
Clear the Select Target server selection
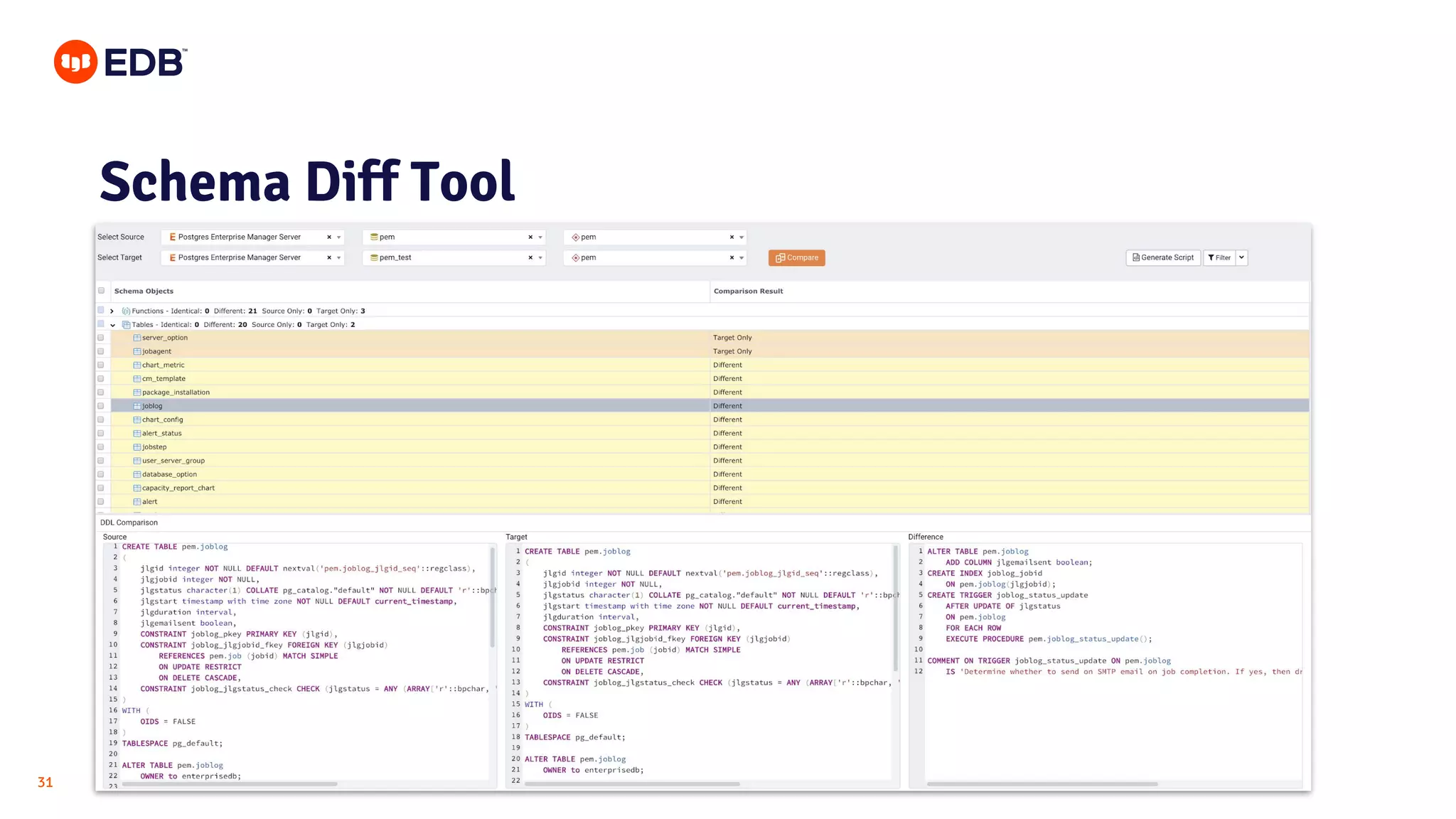point(329,258)
